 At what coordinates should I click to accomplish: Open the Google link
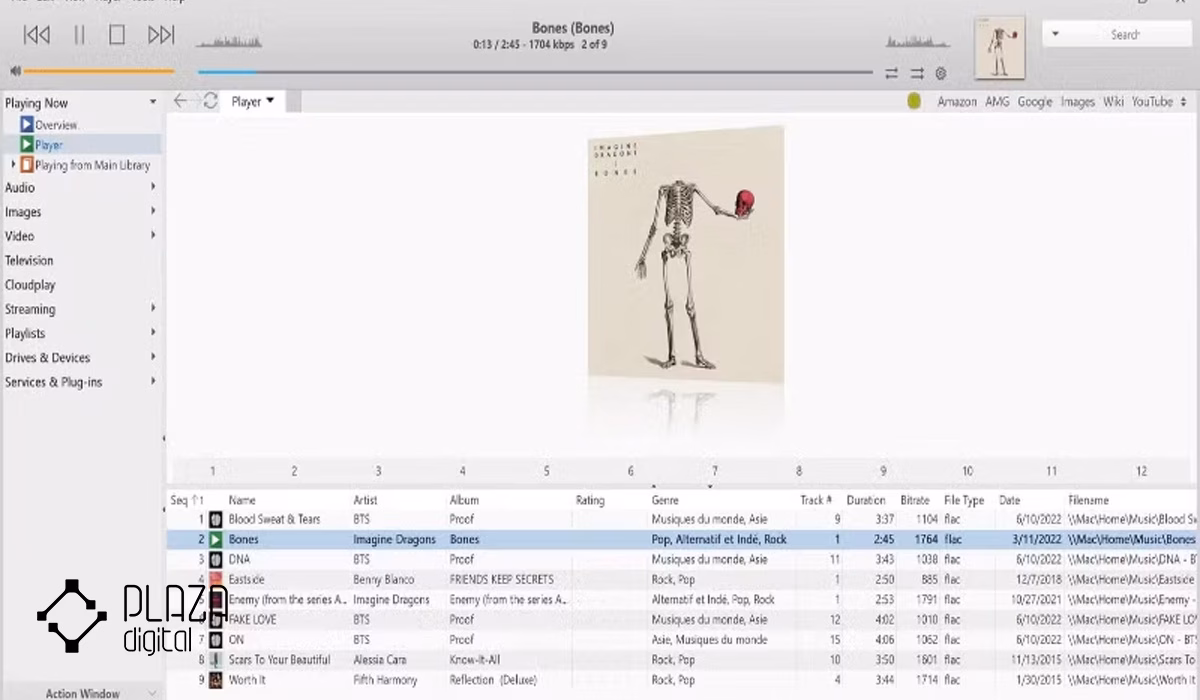coord(1035,102)
